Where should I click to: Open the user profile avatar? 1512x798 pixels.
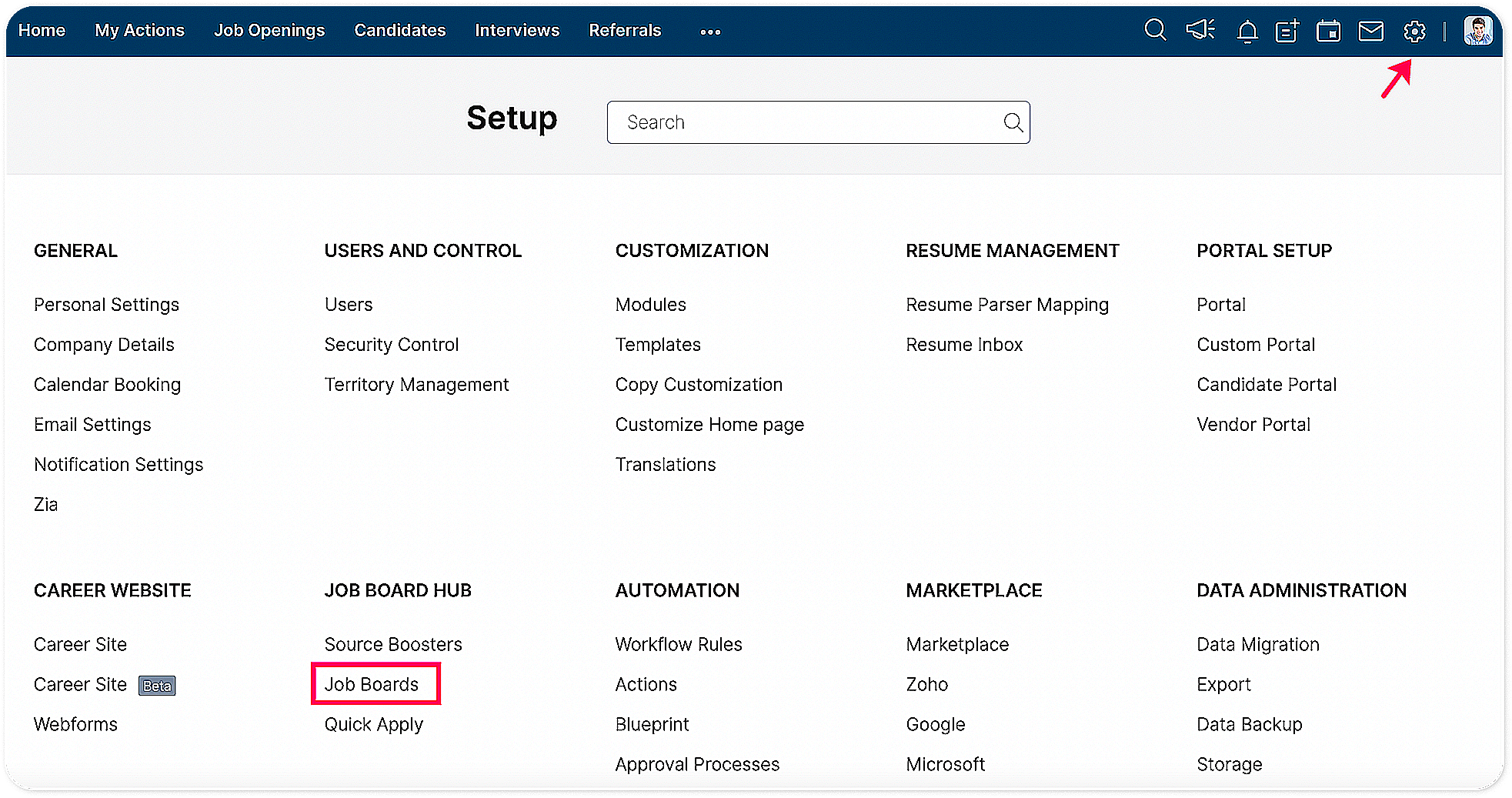point(1477,31)
